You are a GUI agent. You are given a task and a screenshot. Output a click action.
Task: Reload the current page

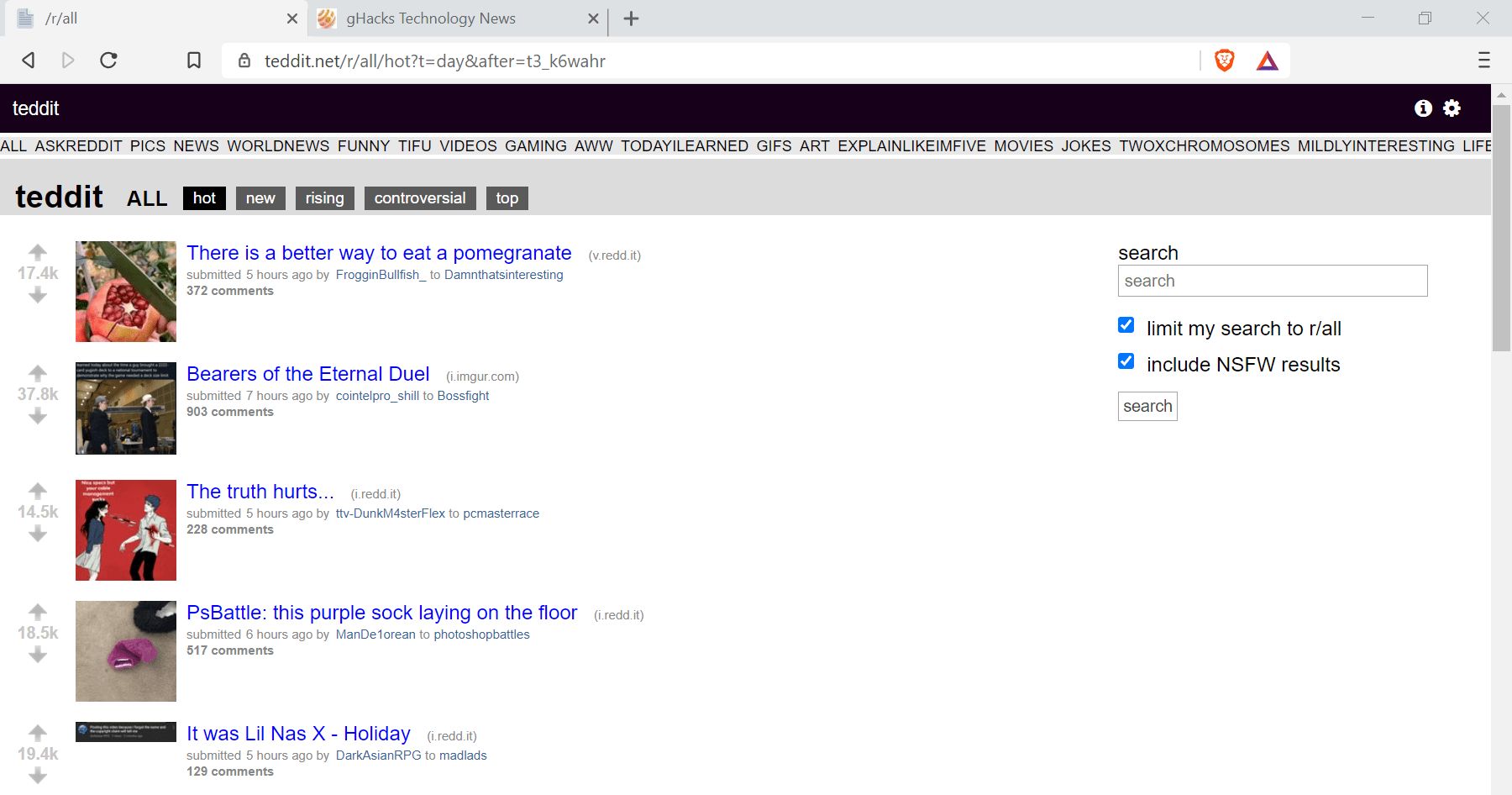pos(108,60)
